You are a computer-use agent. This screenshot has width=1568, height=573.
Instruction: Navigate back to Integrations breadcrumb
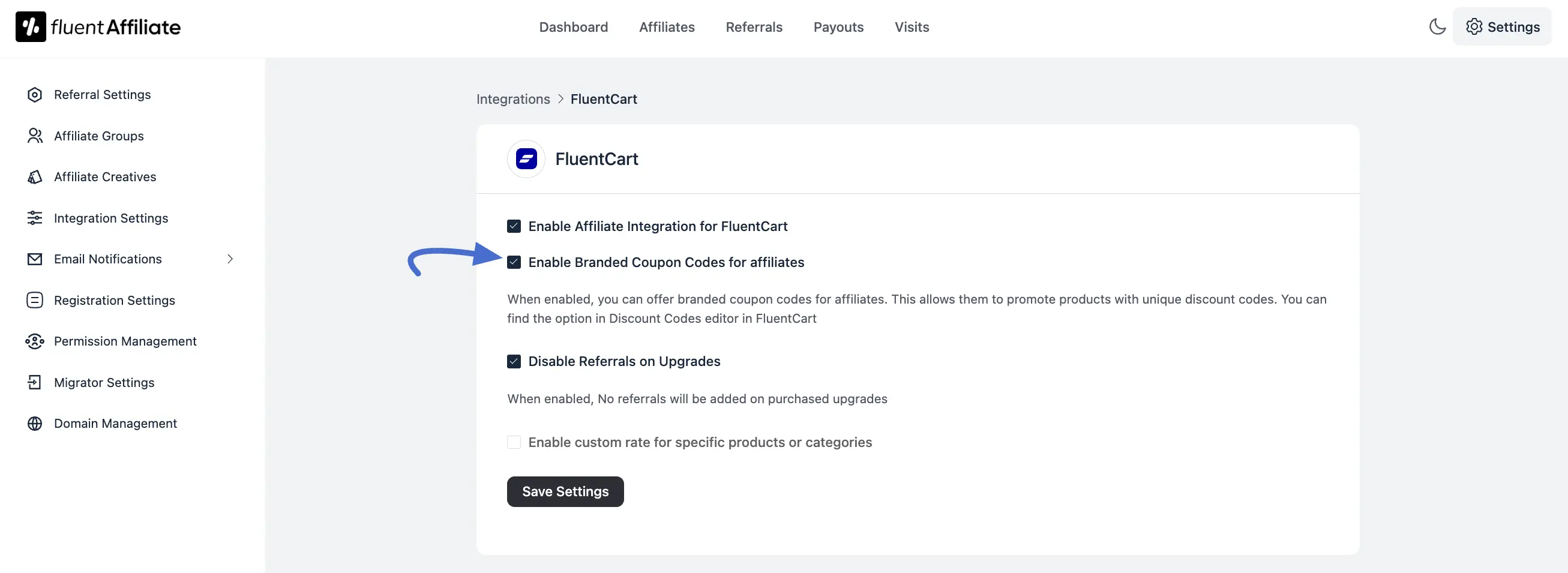[x=512, y=99]
